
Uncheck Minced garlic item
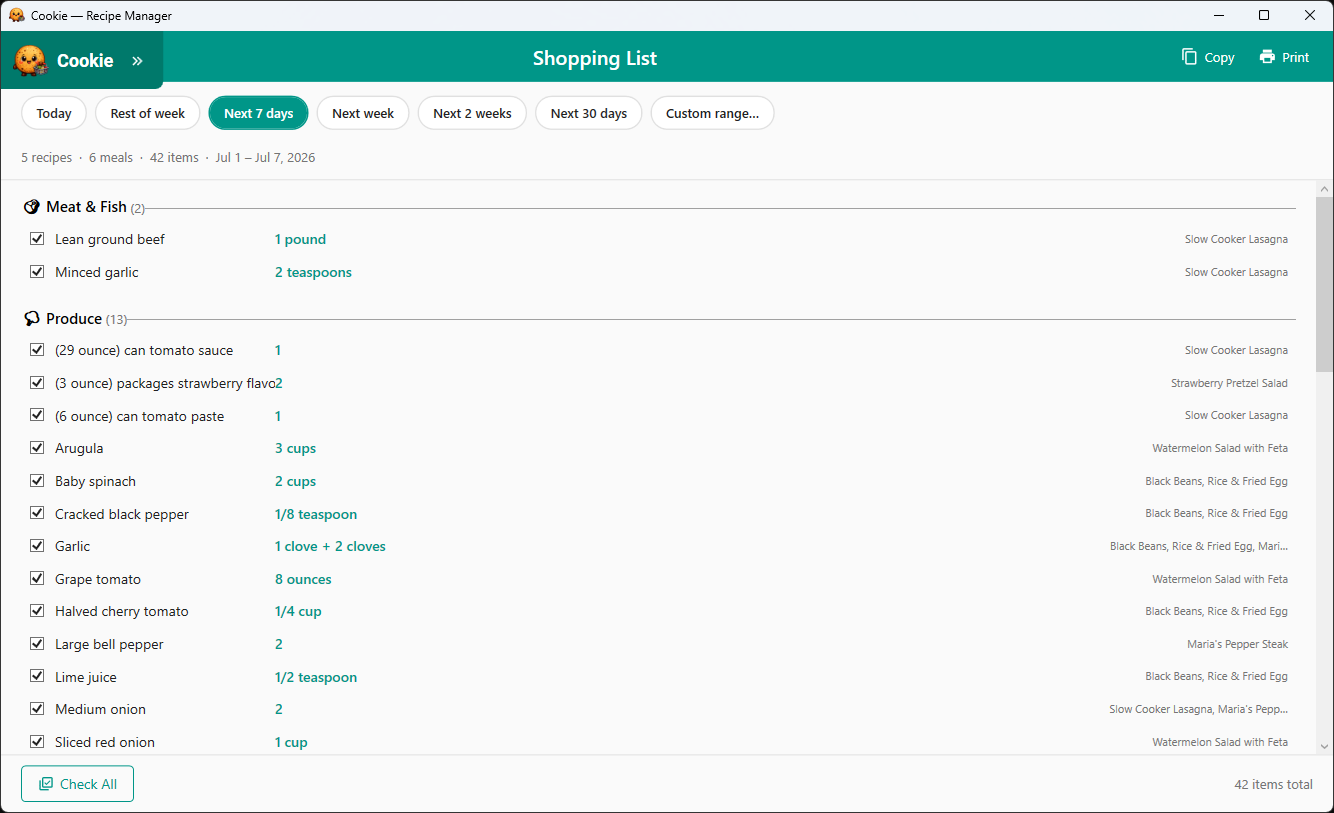(37, 272)
